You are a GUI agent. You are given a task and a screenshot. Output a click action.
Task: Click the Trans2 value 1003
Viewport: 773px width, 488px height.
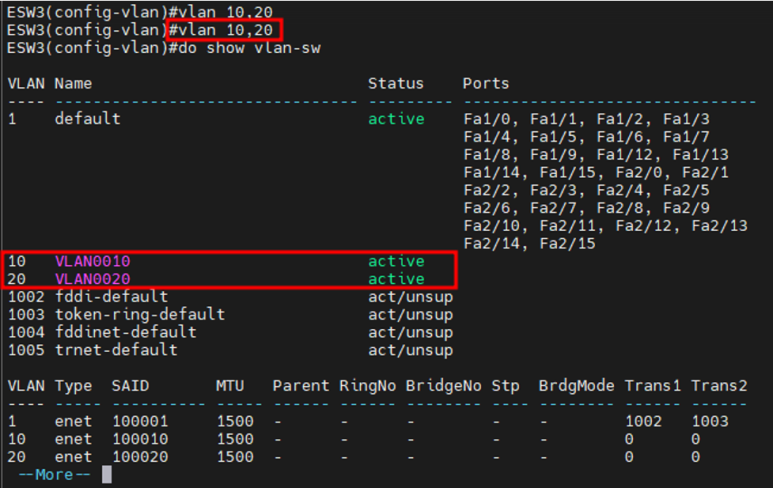pos(710,421)
